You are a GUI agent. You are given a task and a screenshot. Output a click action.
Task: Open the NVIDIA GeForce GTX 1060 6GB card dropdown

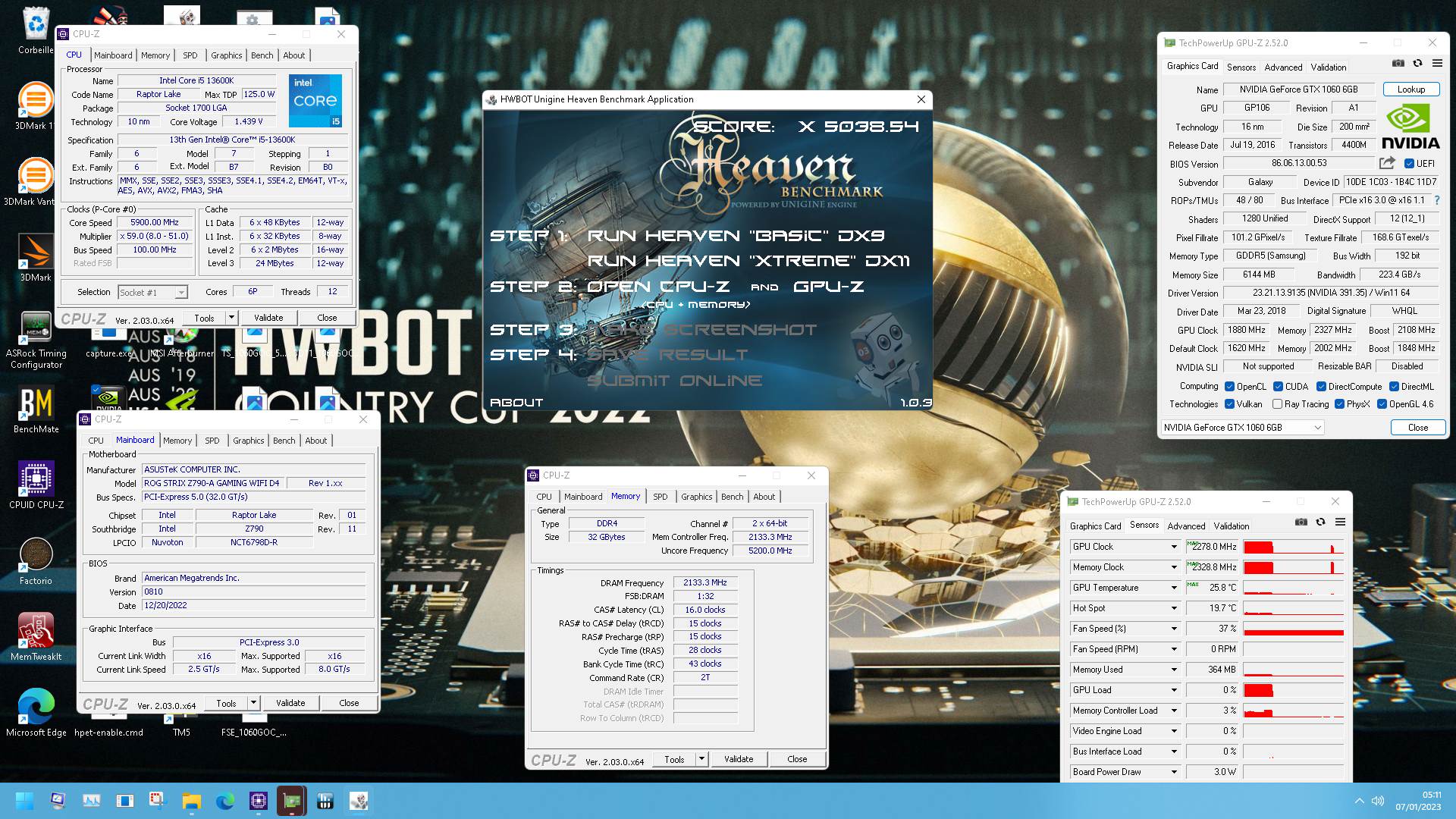(x=1242, y=428)
